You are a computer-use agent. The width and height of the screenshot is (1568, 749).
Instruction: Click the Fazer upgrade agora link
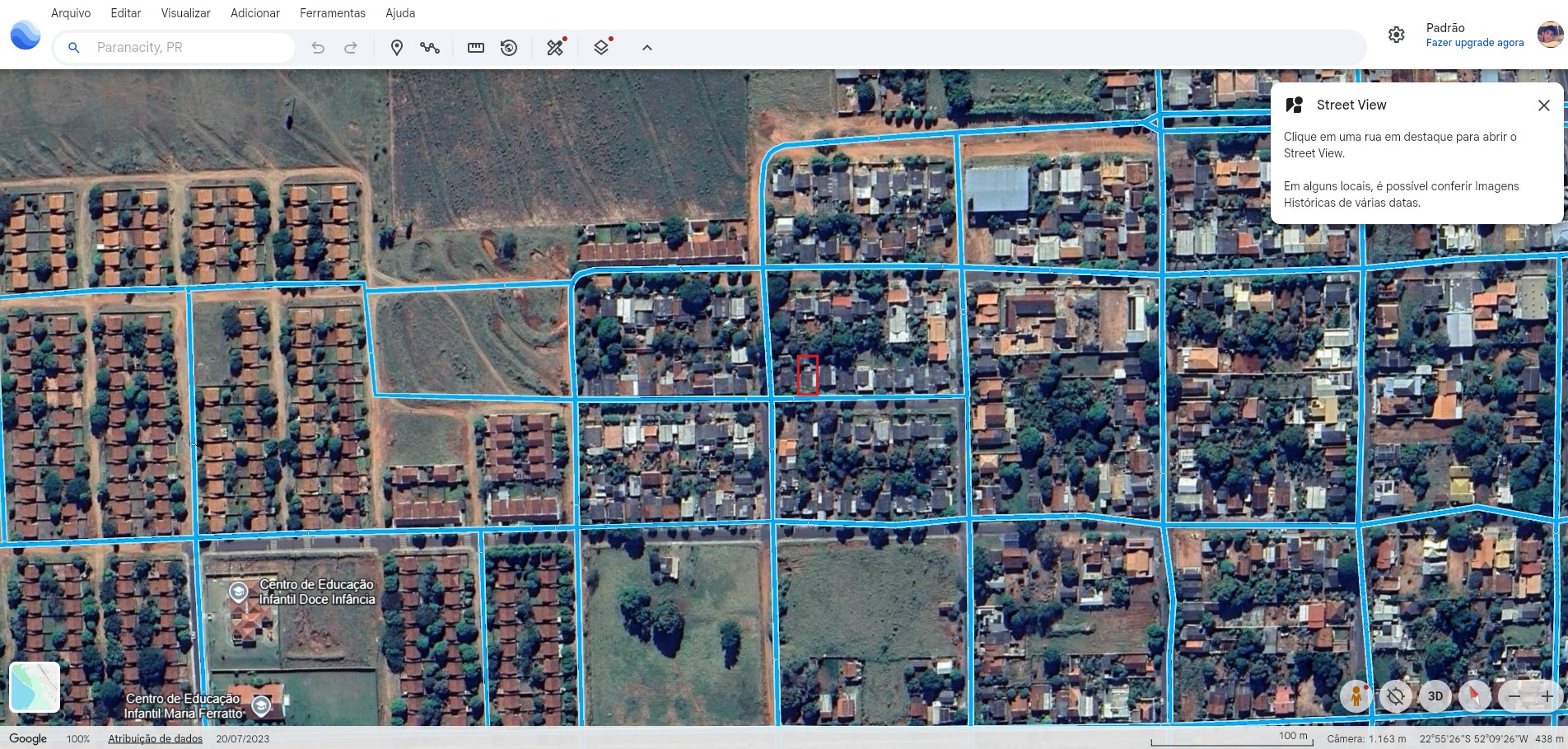(x=1474, y=43)
